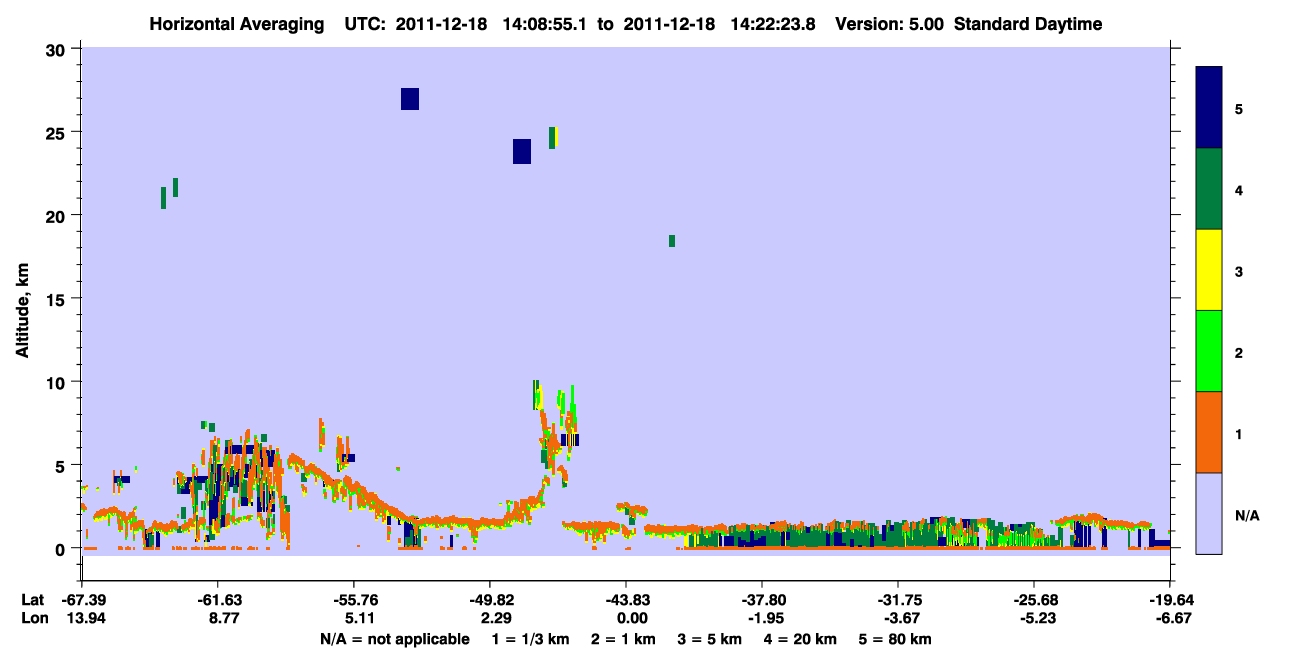1300x667 pixels.
Task: Click the bright green level 2 legend swatch
Action: click(x=1209, y=351)
